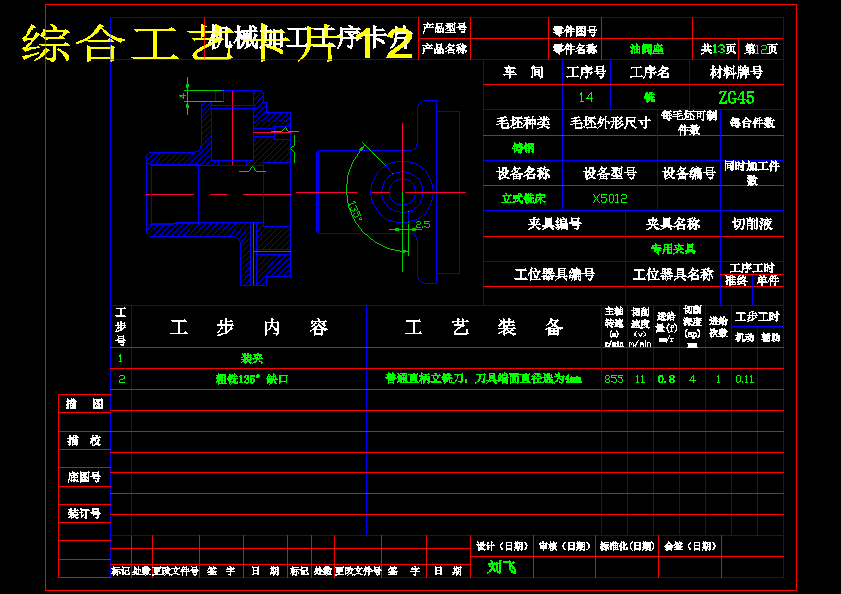
Task: Select the 工步工时 column header
Action: coord(757,317)
